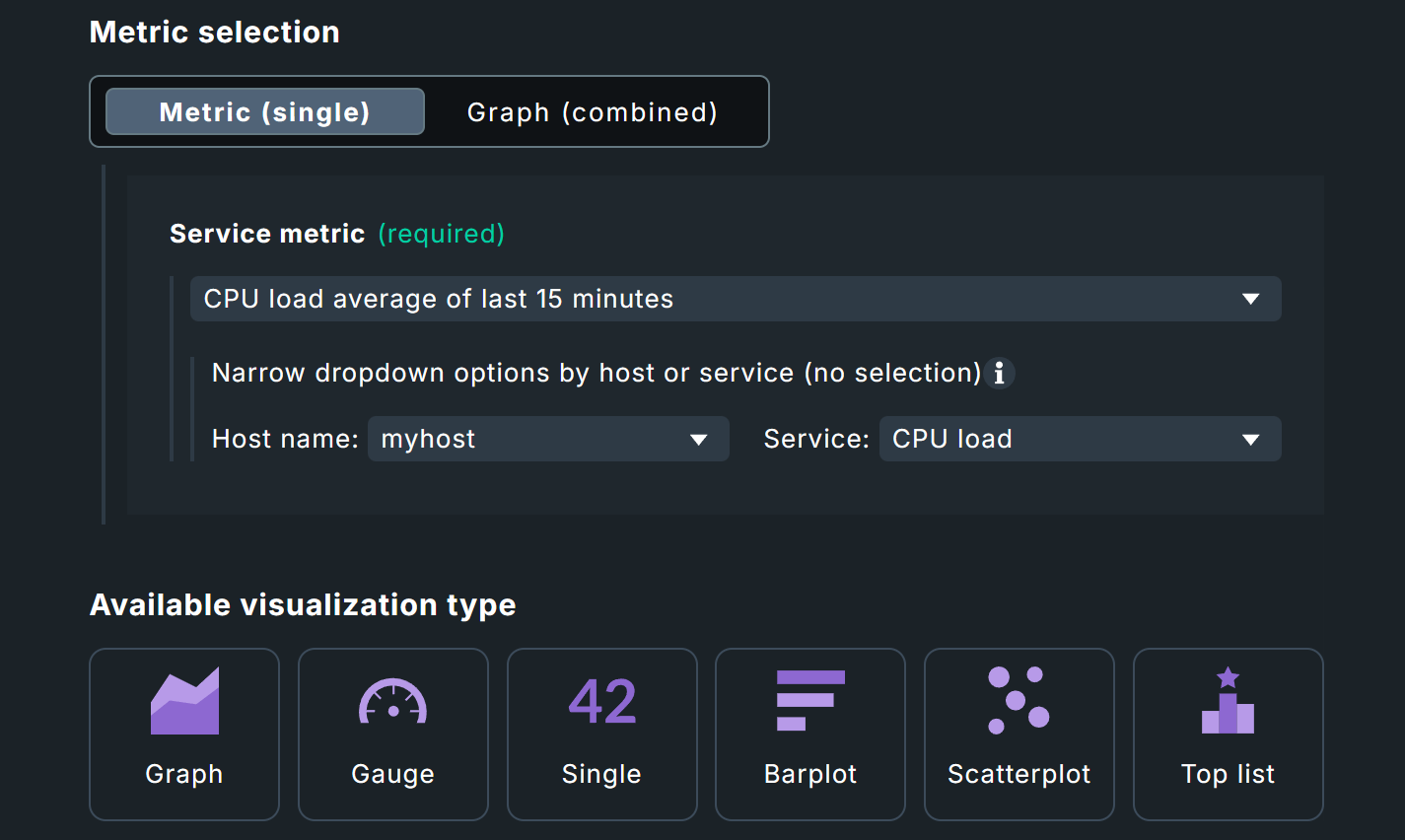Choose the Scatterplot visualization
Image resolution: width=1405 pixels, height=840 pixels.
[x=1019, y=735]
